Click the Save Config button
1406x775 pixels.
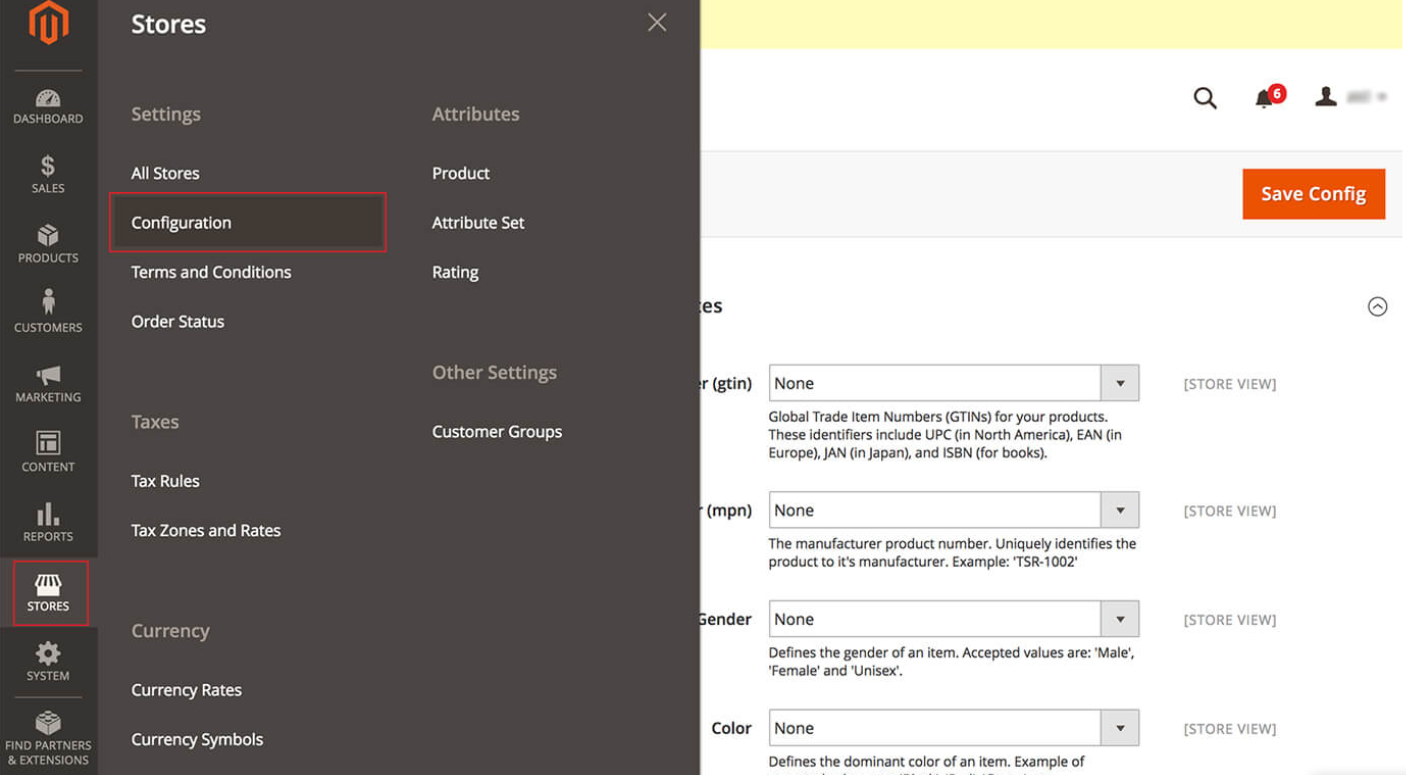1313,194
